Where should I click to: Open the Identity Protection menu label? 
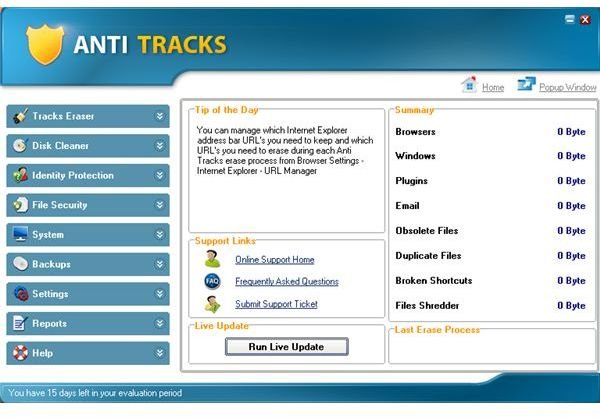click(x=73, y=175)
